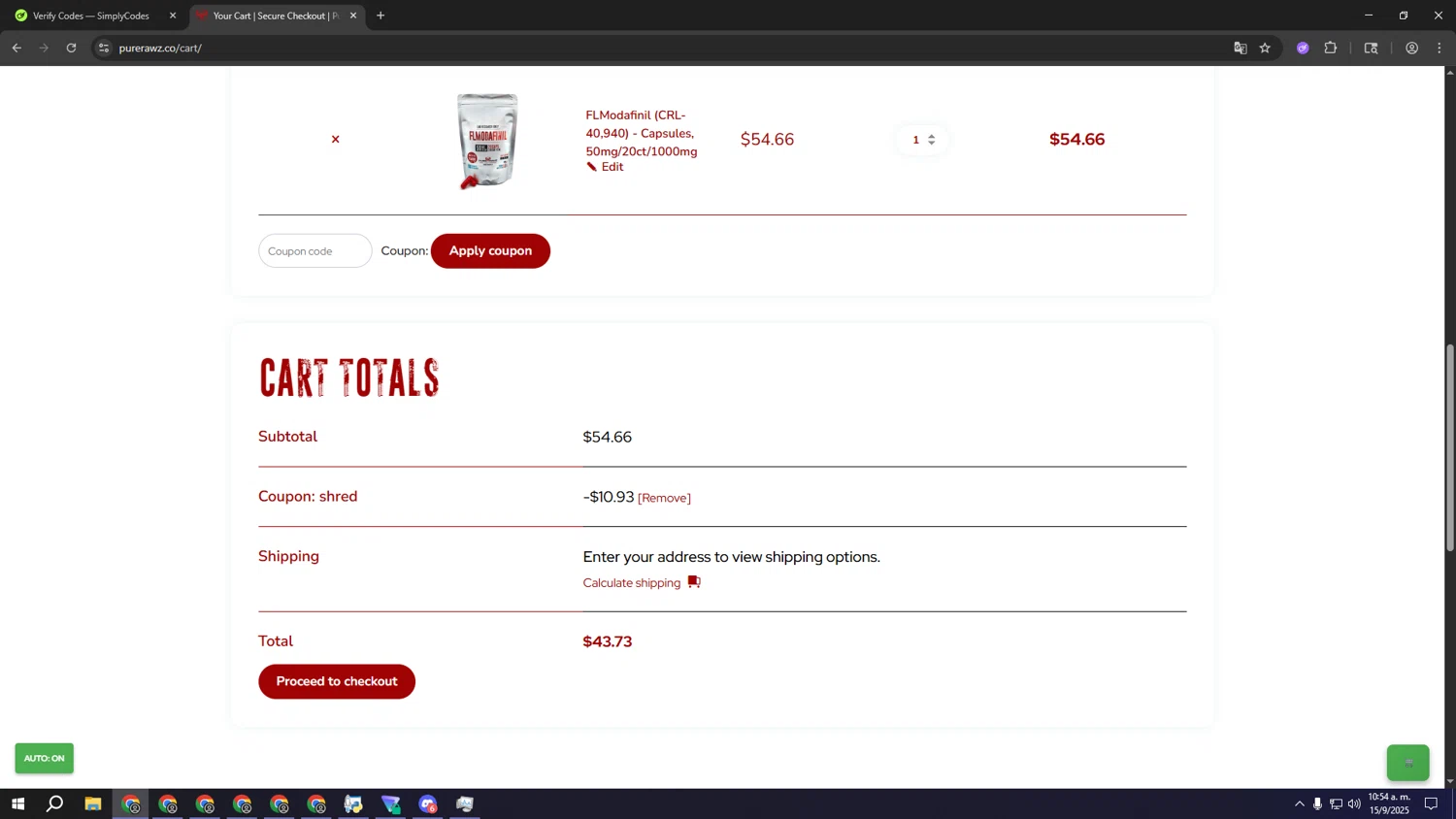The image size is (1456, 819).
Task: Open the FLModafinil product thumbnail
Action: [487, 140]
